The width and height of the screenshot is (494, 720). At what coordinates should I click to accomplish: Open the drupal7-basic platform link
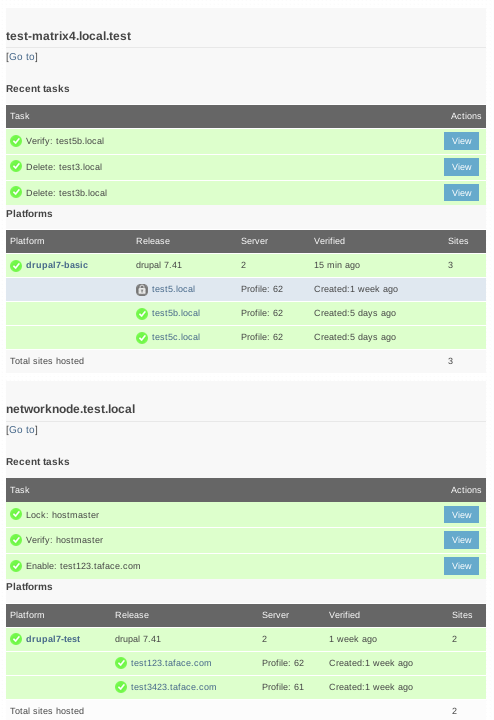click(57, 265)
